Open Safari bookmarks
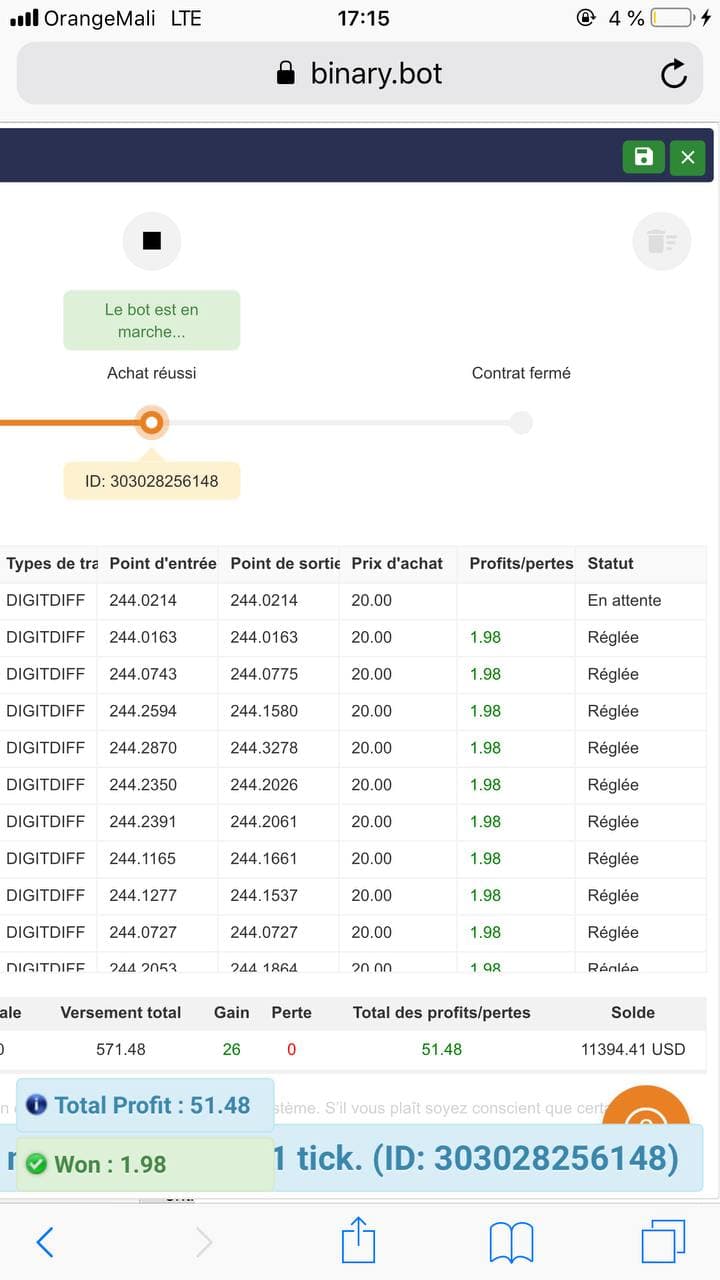720x1280 pixels. [511, 1241]
